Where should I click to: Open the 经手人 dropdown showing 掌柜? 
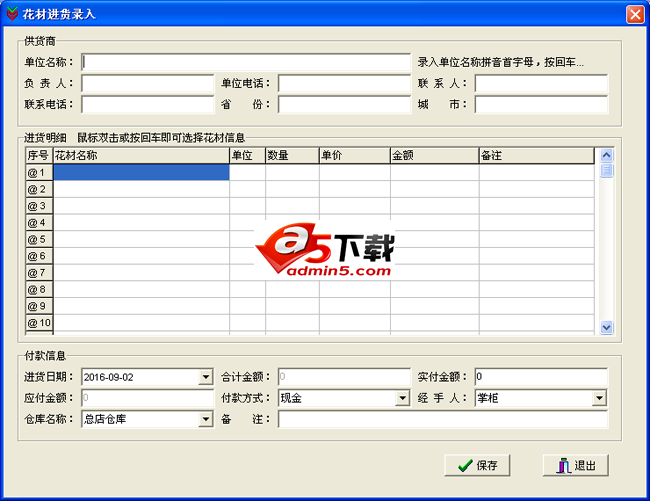(x=599, y=398)
